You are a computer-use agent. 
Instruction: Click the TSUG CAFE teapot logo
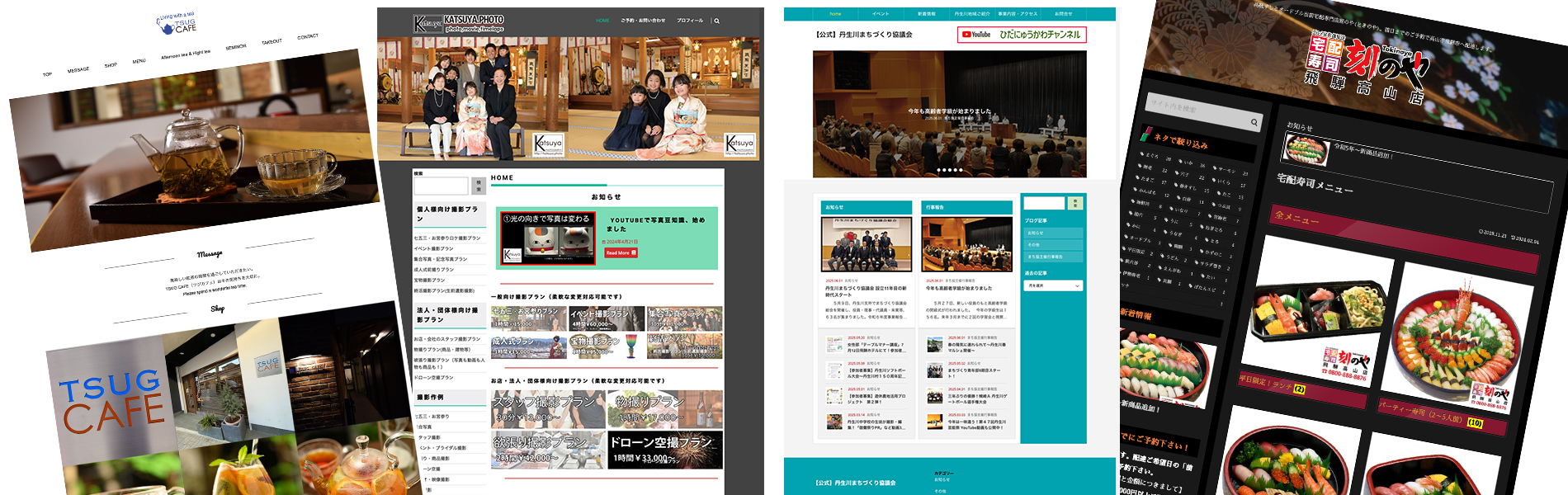coord(177,23)
